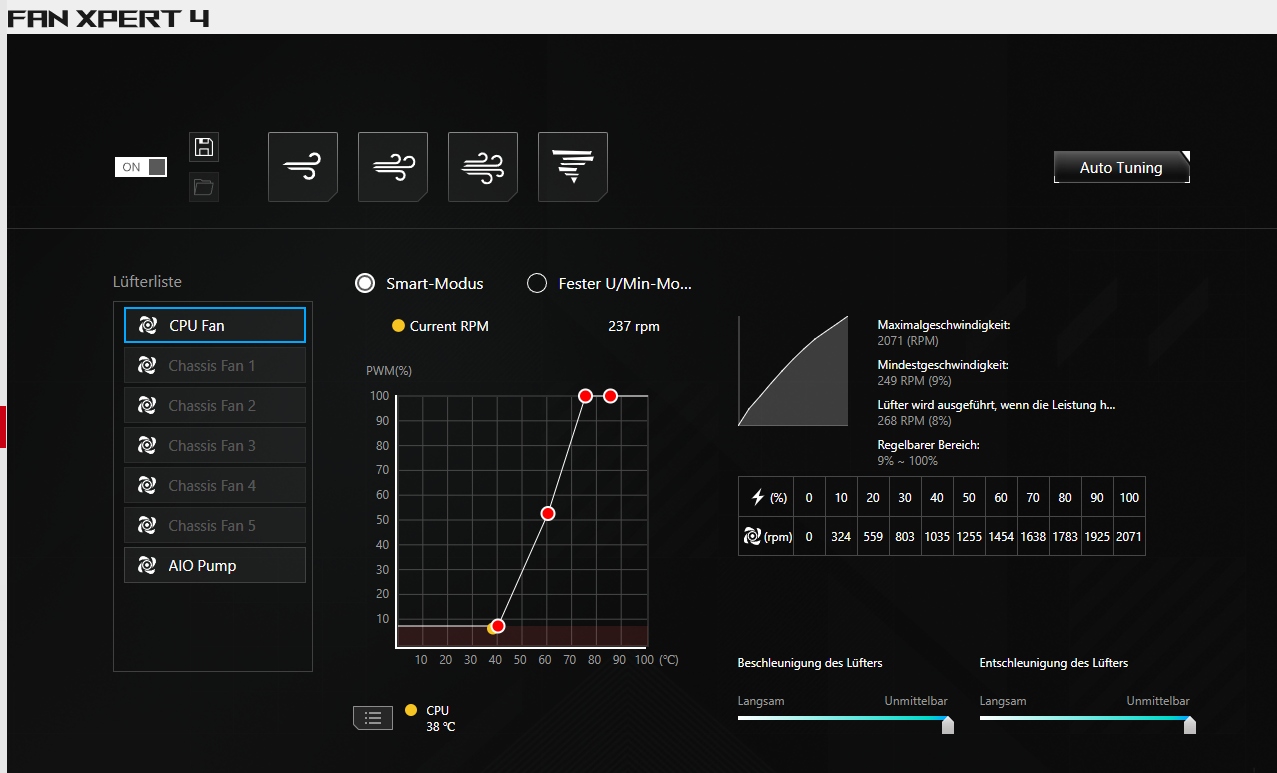
Task: Click the 268 RPM (8%) value
Action: click(914, 421)
